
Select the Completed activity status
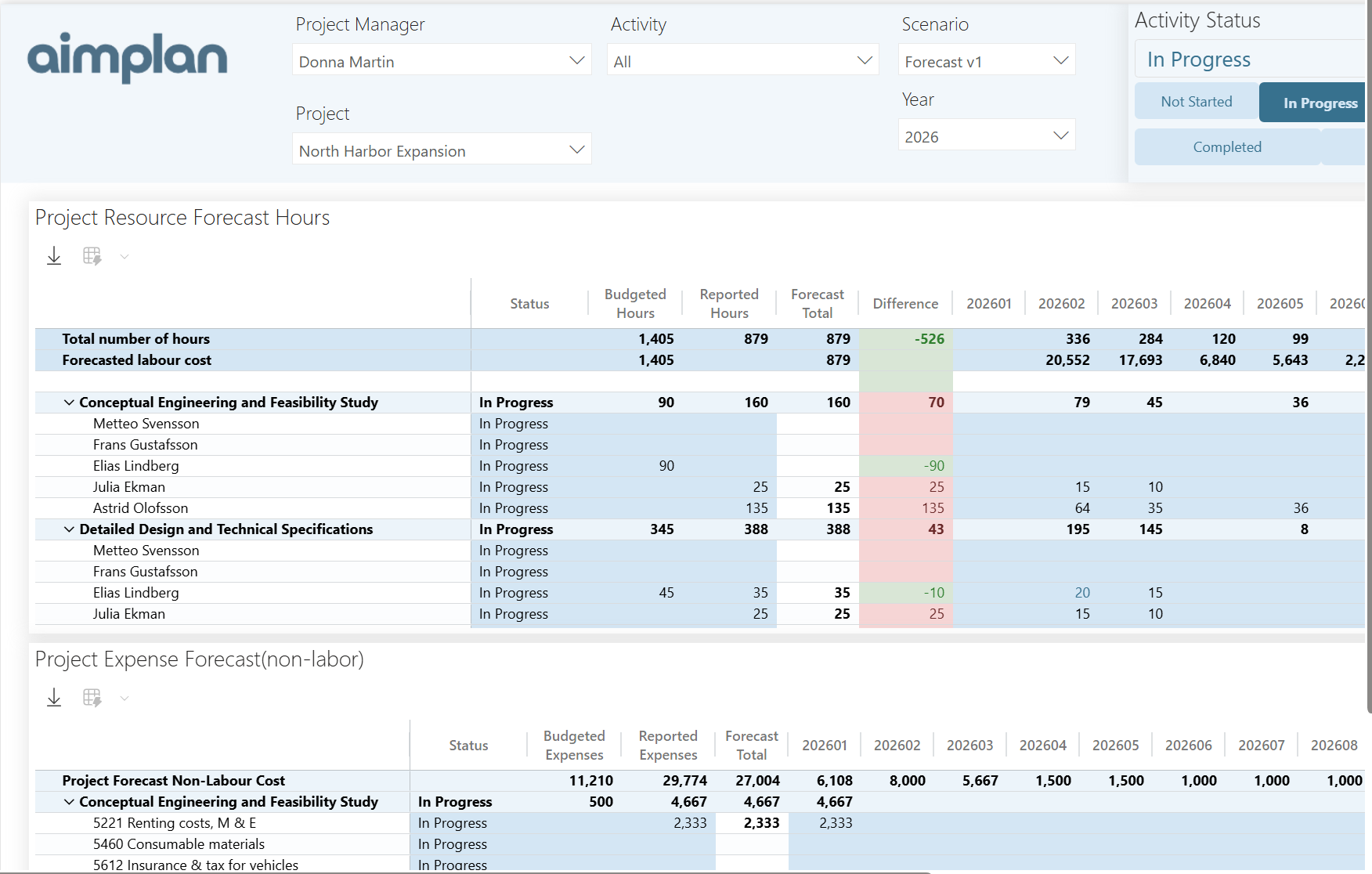pyautogui.click(x=1227, y=147)
